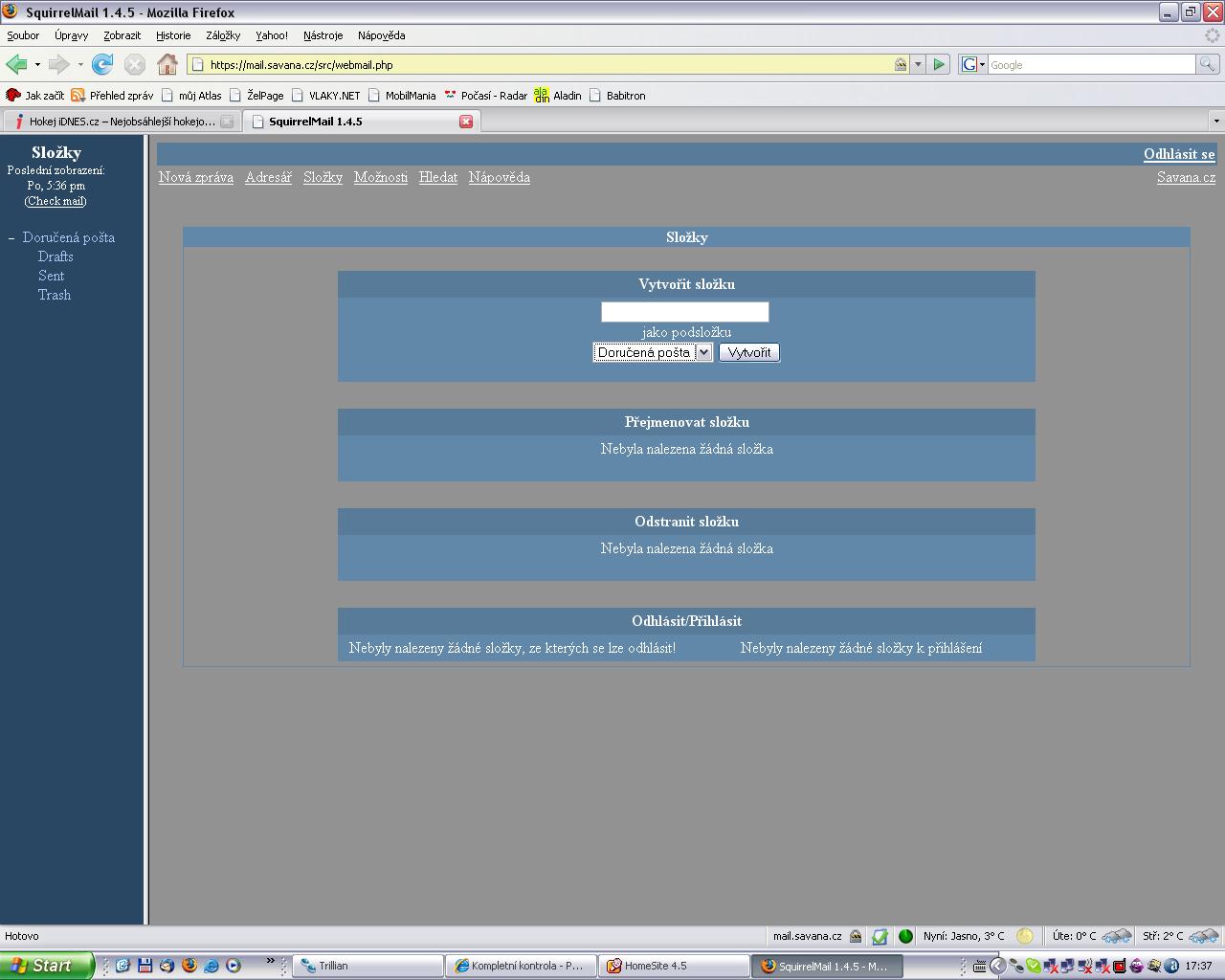
Task: Launch Windows Media Player from quick launch
Action: tap(234, 966)
